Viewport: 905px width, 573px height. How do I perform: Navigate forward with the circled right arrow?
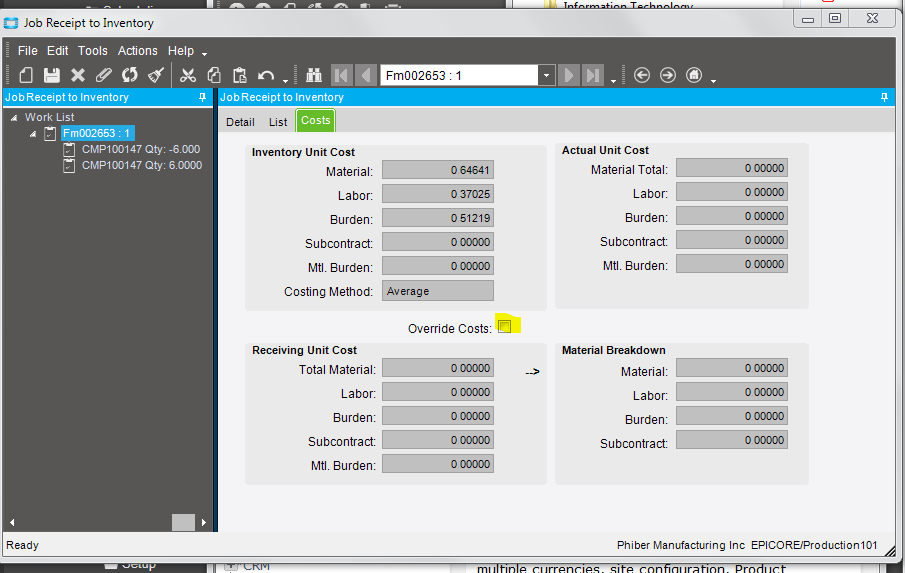point(668,75)
